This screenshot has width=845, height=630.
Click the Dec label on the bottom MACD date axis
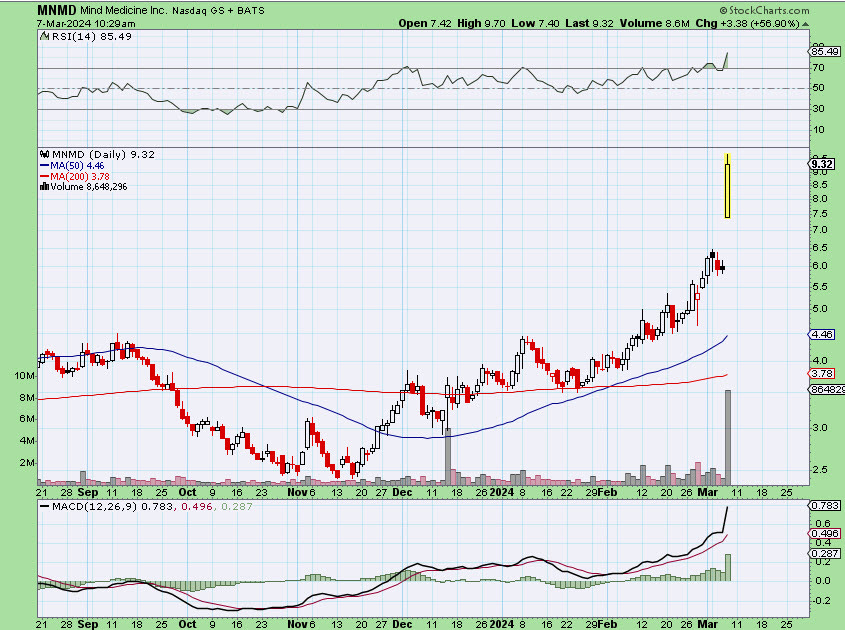[402, 624]
